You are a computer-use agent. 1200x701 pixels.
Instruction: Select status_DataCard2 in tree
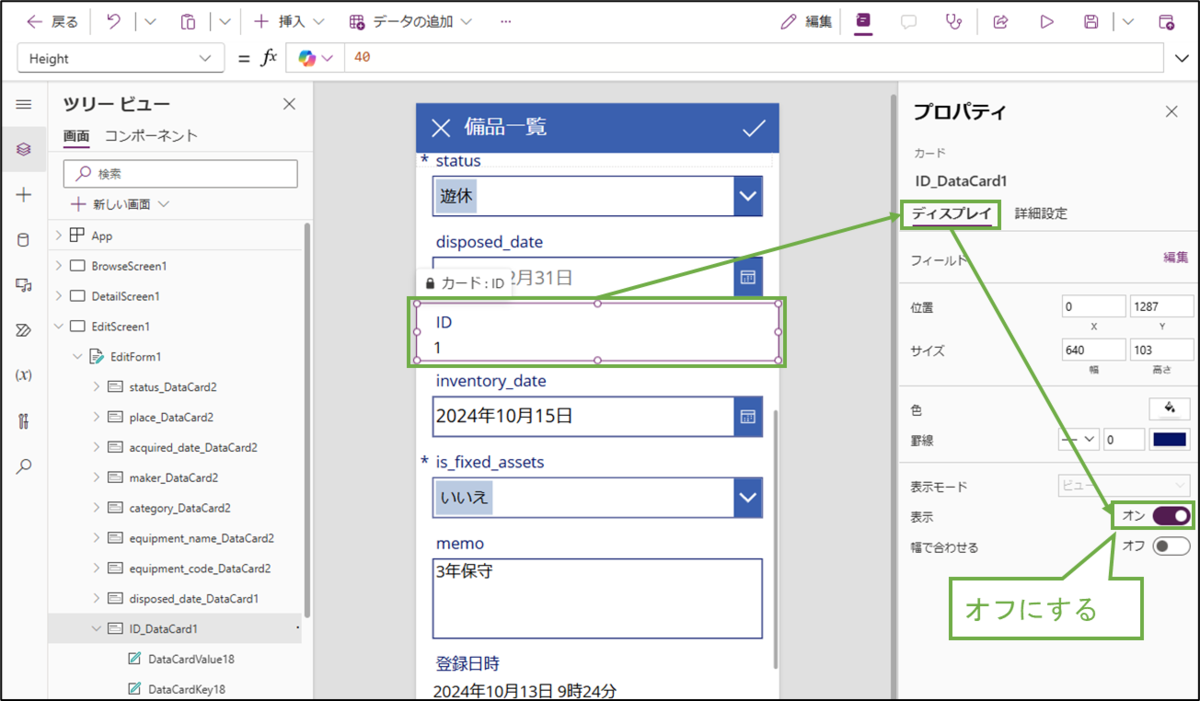[173, 387]
